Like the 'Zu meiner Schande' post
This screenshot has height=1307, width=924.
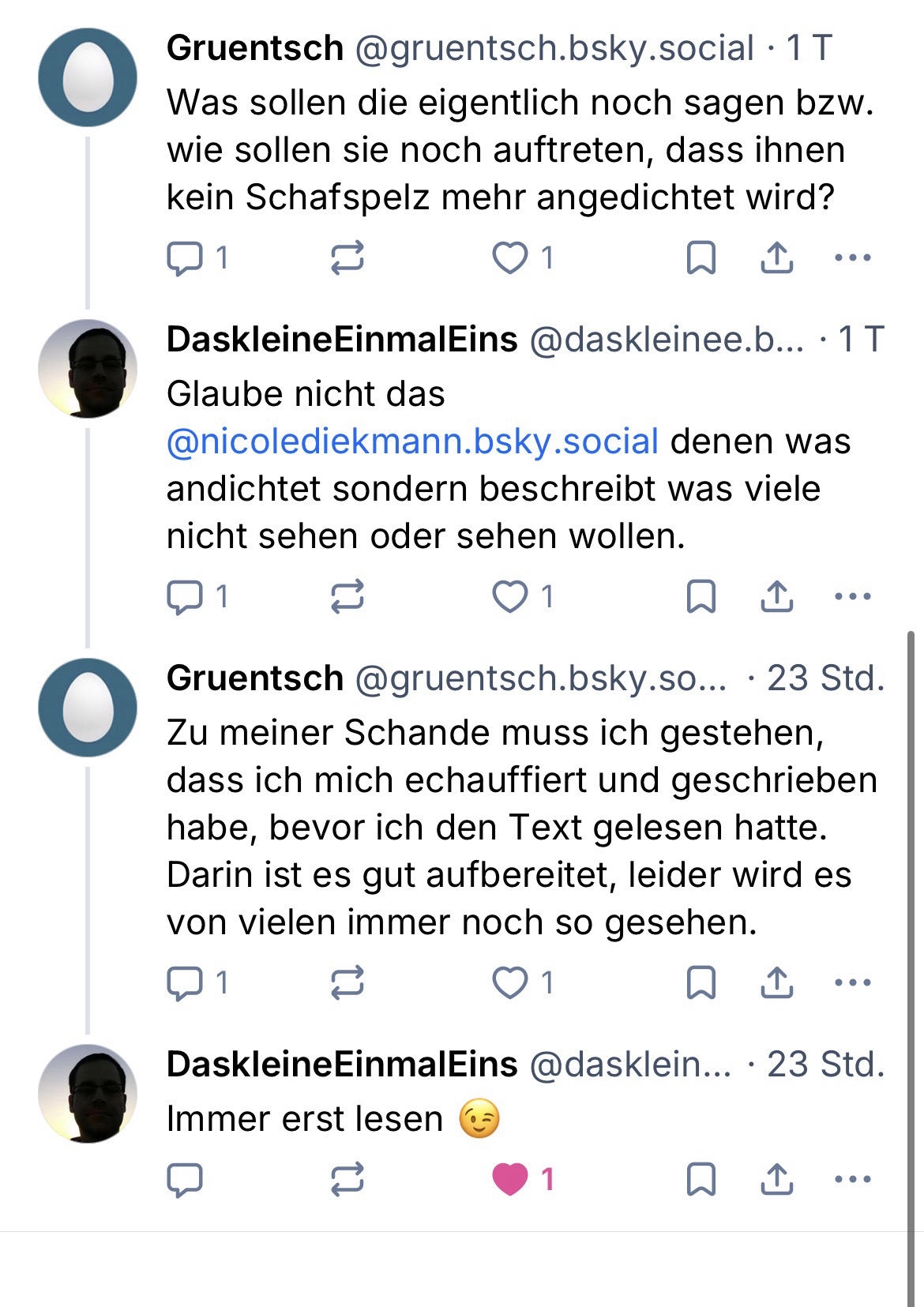[x=510, y=982]
